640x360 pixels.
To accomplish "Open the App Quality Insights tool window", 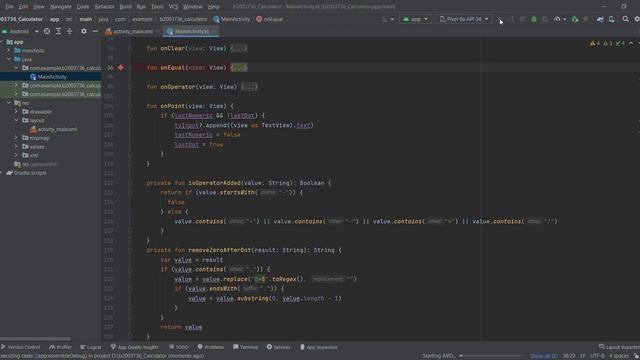I will point(134,347).
